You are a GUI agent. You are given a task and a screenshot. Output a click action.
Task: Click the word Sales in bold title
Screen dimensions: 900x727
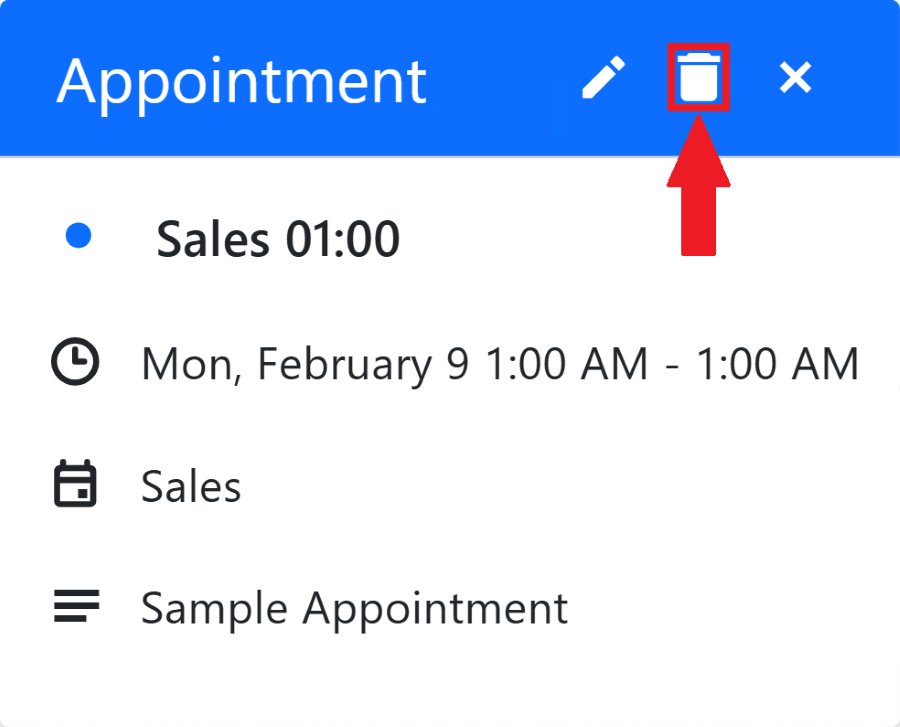(x=213, y=239)
